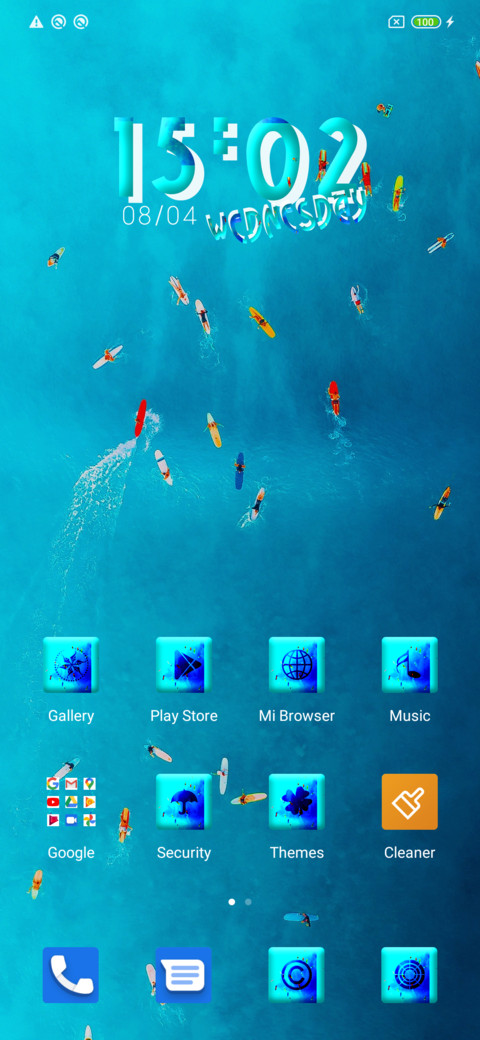The image size is (480, 1040).
Task: Tap the Themes label text
Action: (x=296, y=852)
